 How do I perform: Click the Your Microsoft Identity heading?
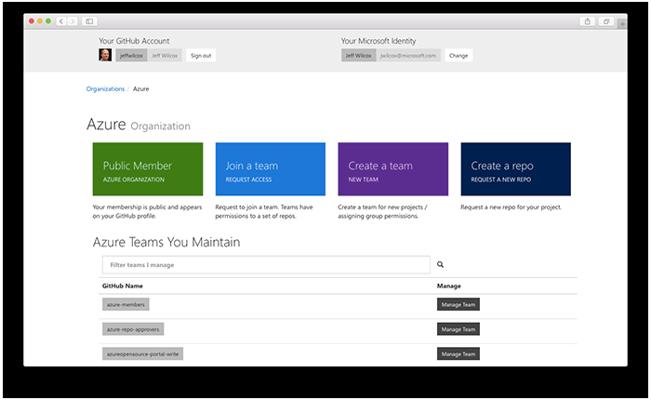pos(378,41)
